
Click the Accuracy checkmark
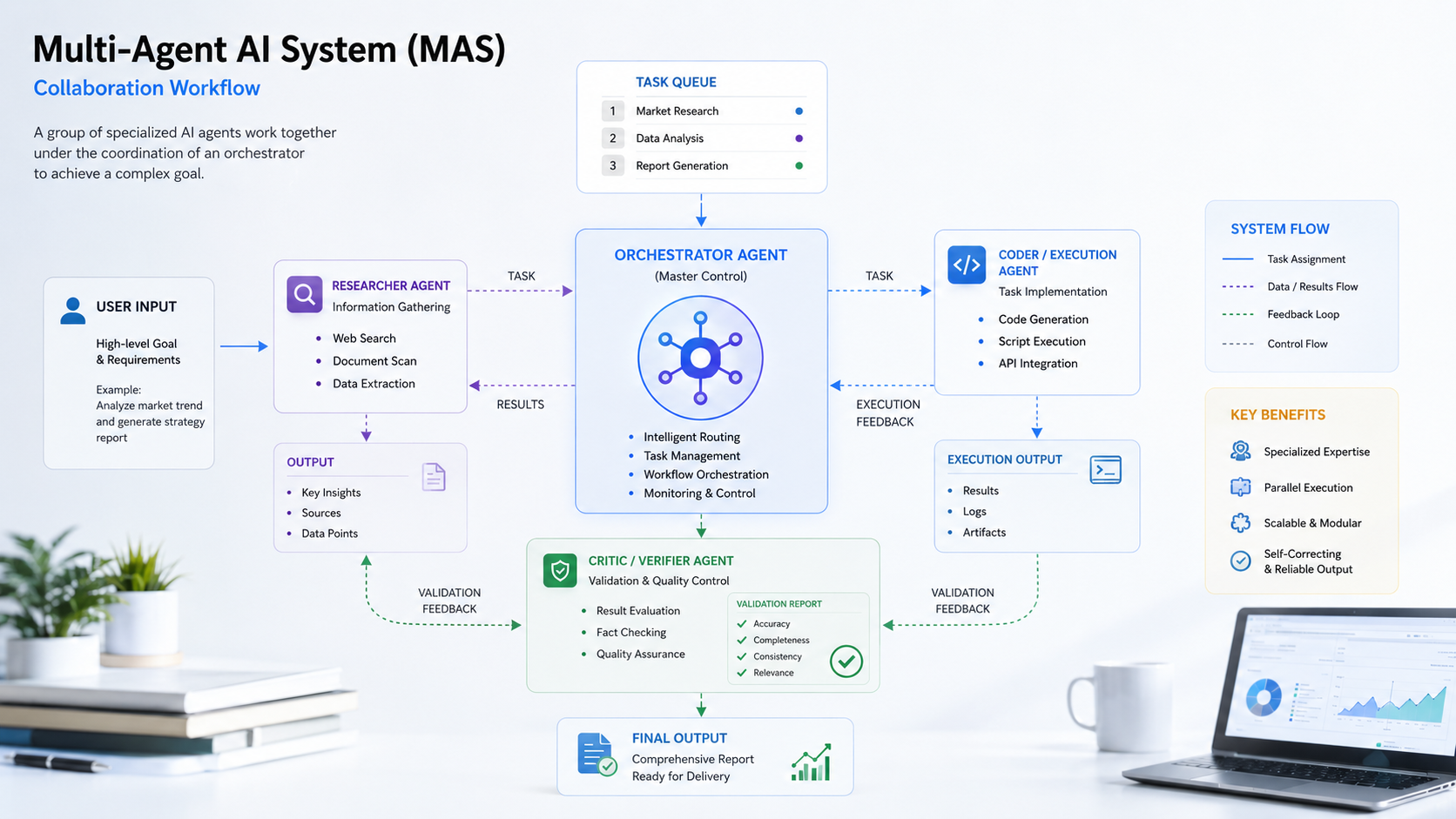click(742, 624)
